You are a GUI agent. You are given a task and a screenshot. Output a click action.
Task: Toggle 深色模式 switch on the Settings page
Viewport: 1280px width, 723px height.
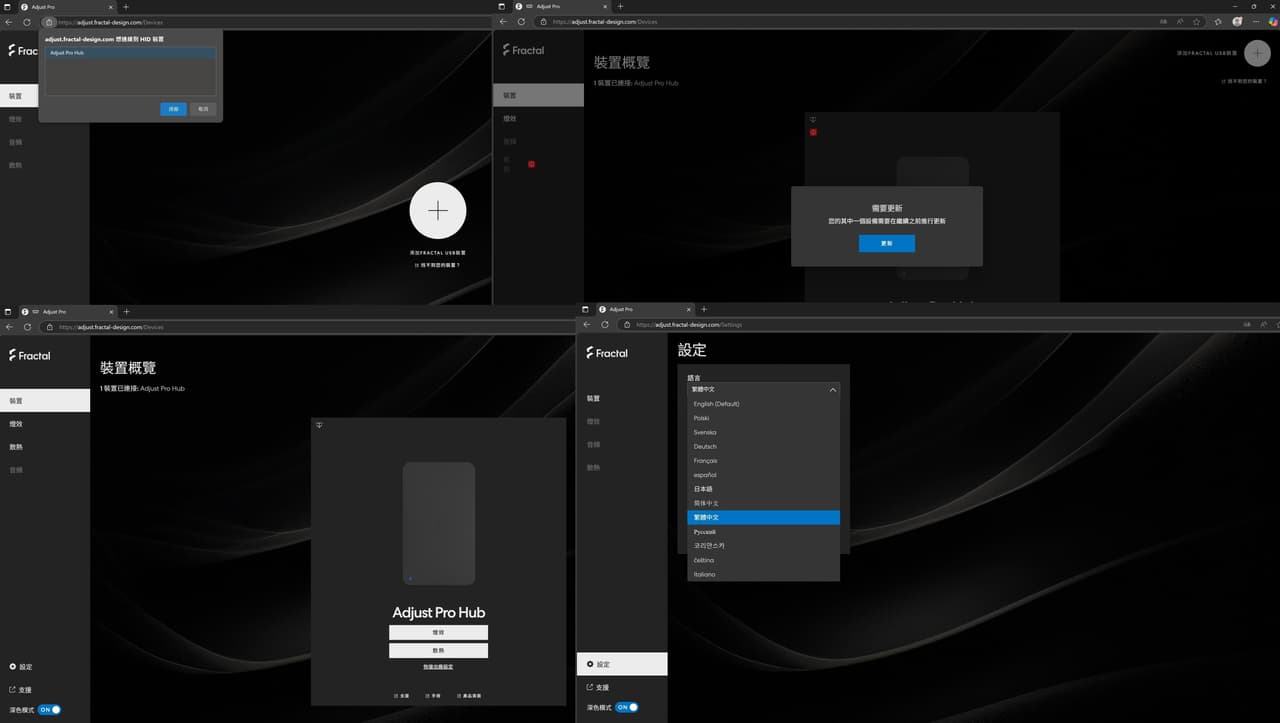point(627,707)
